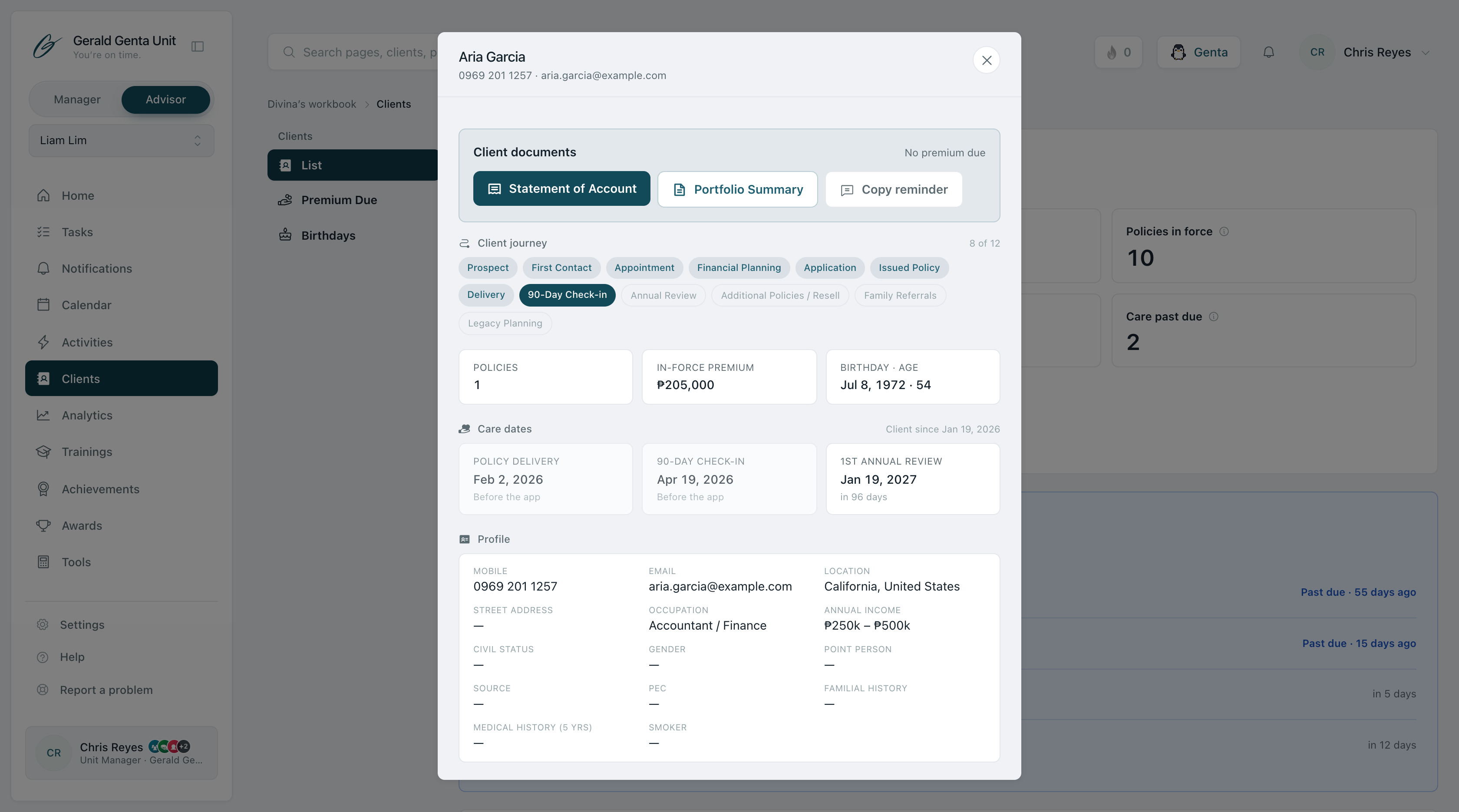Click Report a problem lifebuoy icon

point(43,690)
